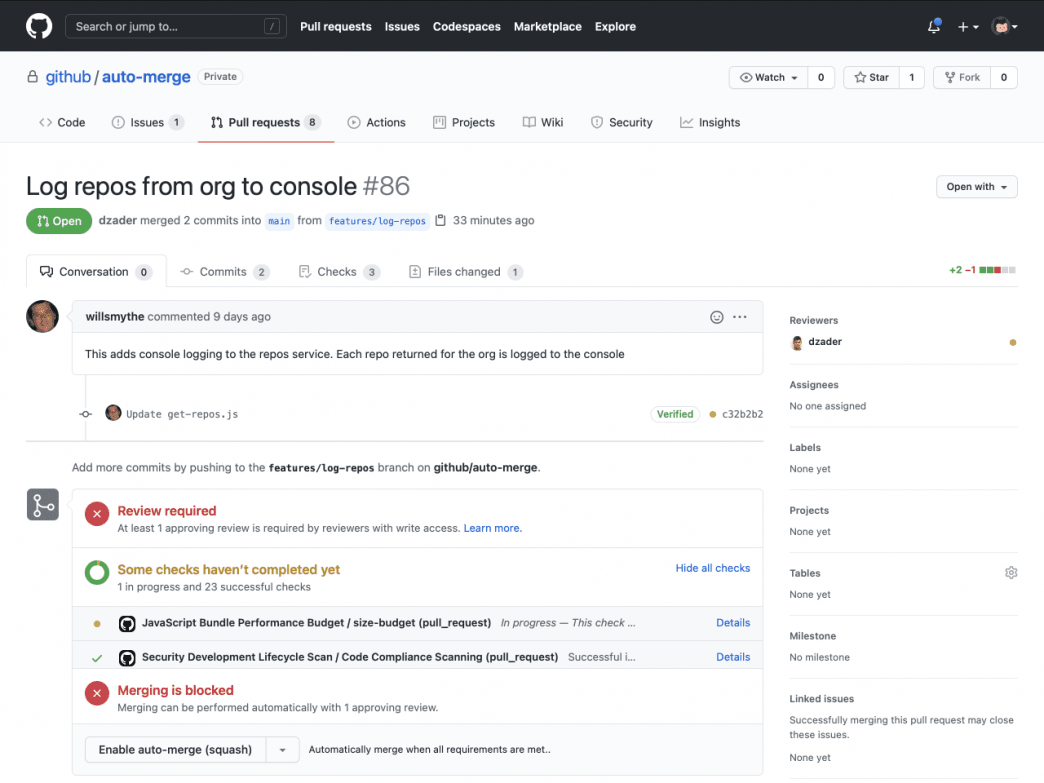This screenshot has width=1044, height=783.
Task: Open GitHub home via the logo icon
Action: tap(38, 26)
